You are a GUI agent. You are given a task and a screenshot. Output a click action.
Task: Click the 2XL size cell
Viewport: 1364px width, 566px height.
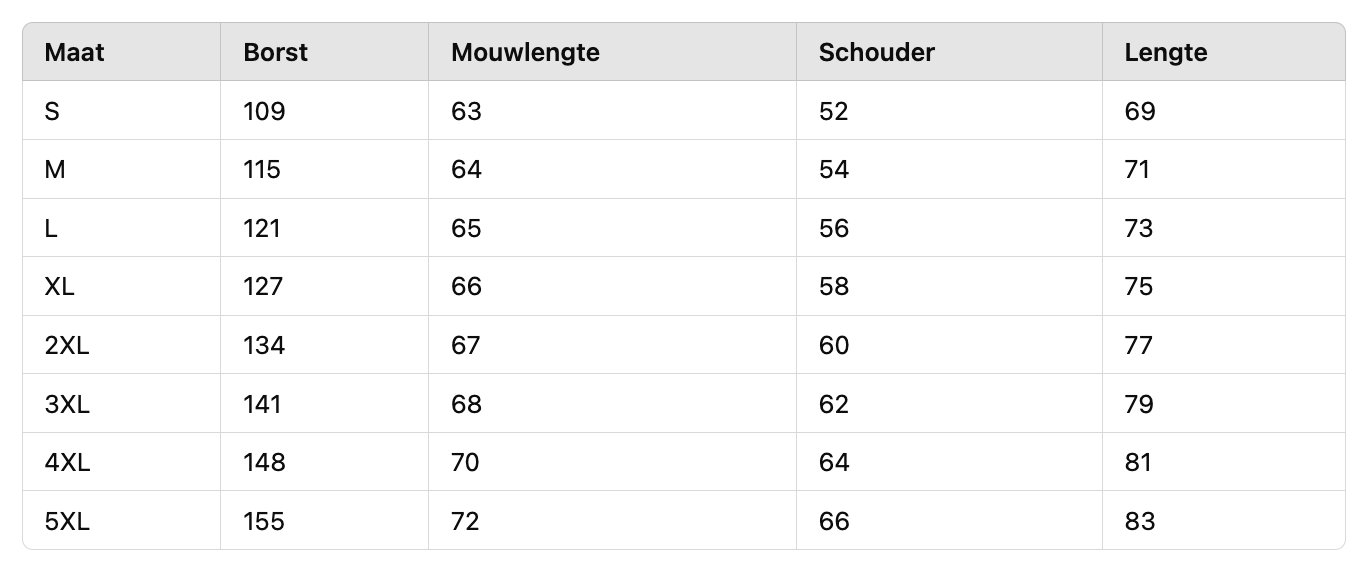click(67, 346)
